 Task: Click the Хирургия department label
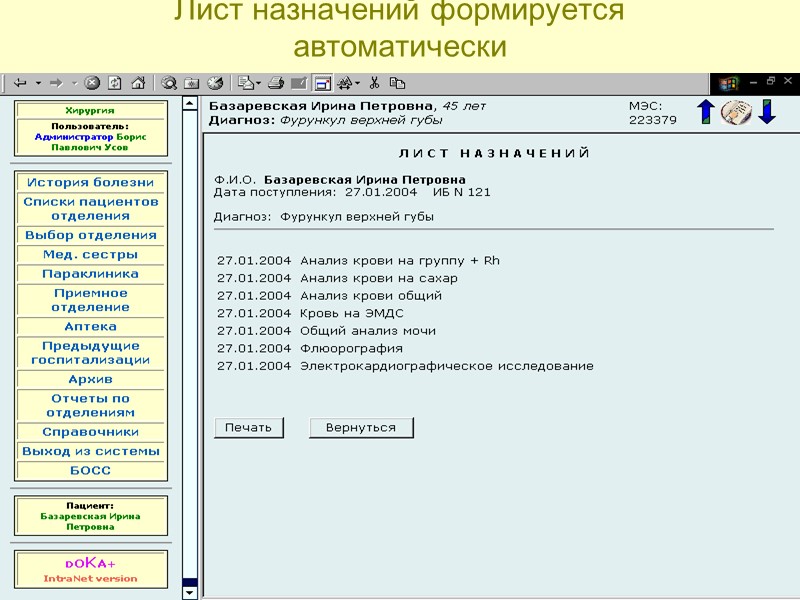coord(90,110)
